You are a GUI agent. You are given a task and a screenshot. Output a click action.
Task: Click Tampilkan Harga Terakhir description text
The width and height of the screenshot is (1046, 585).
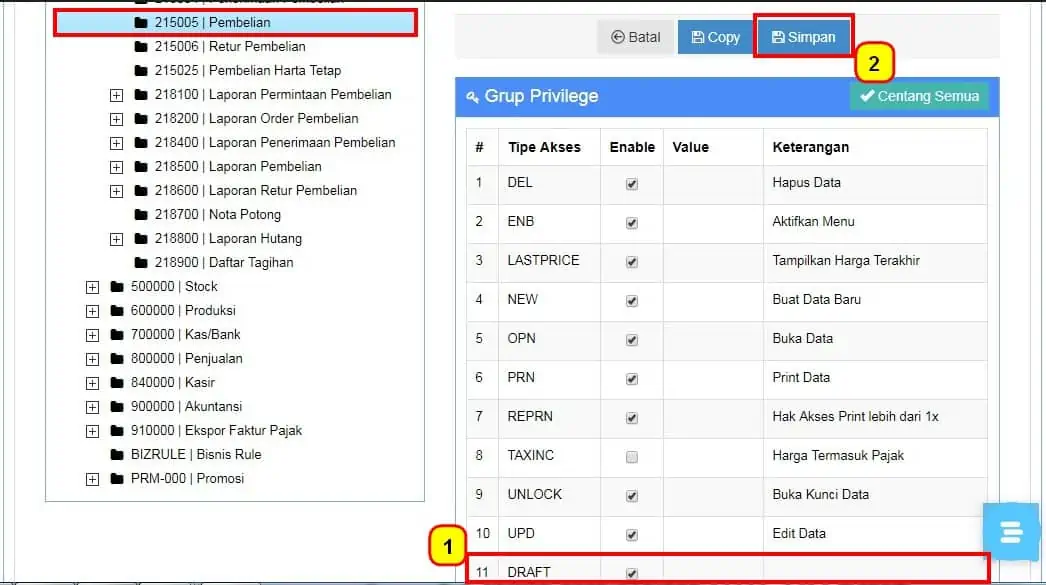(x=846, y=261)
